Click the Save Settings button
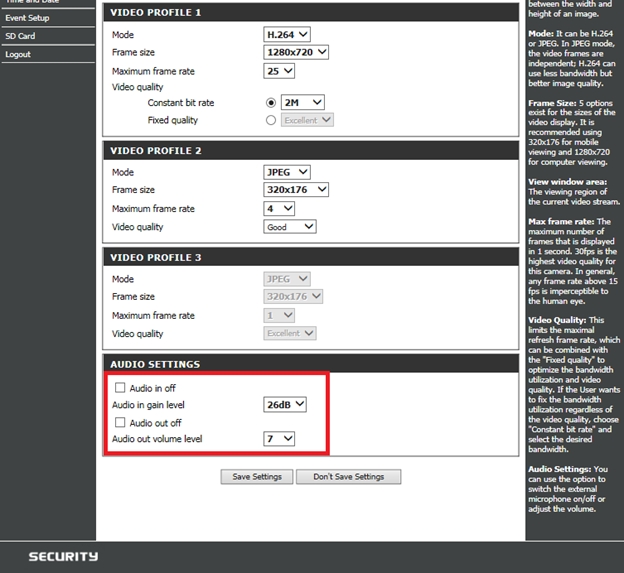The image size is (624, 573). (257, 477)
